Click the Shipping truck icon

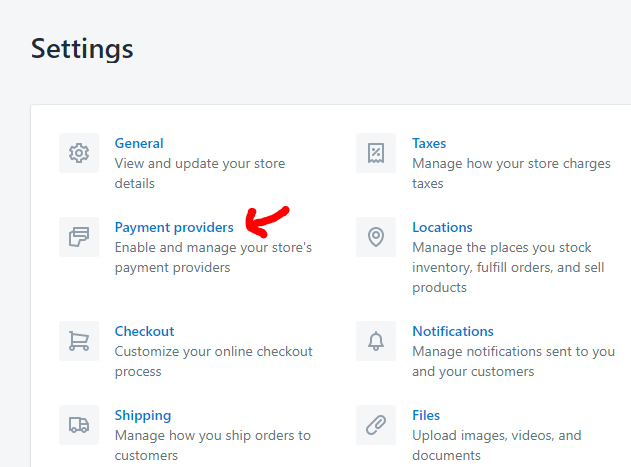[79, 425]
